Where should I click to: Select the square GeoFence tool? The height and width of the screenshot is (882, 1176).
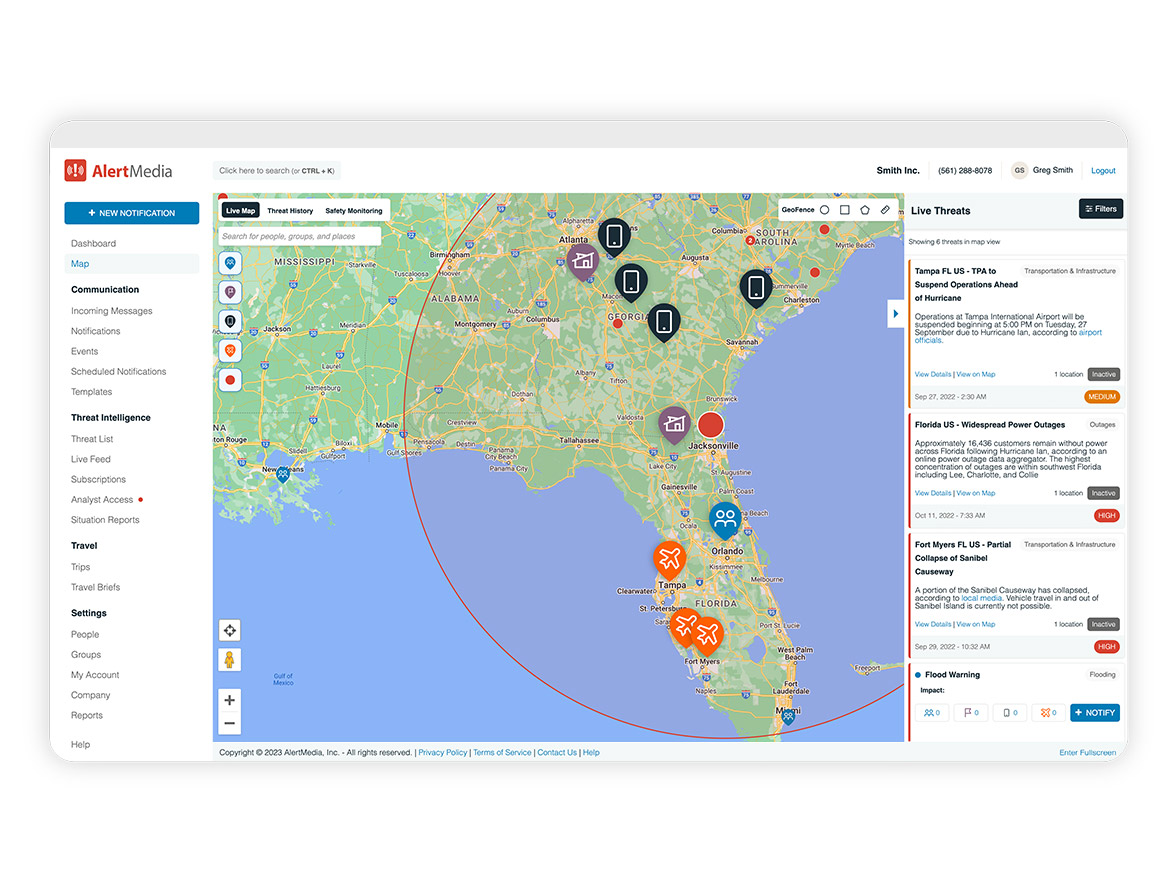click(844, 210)
